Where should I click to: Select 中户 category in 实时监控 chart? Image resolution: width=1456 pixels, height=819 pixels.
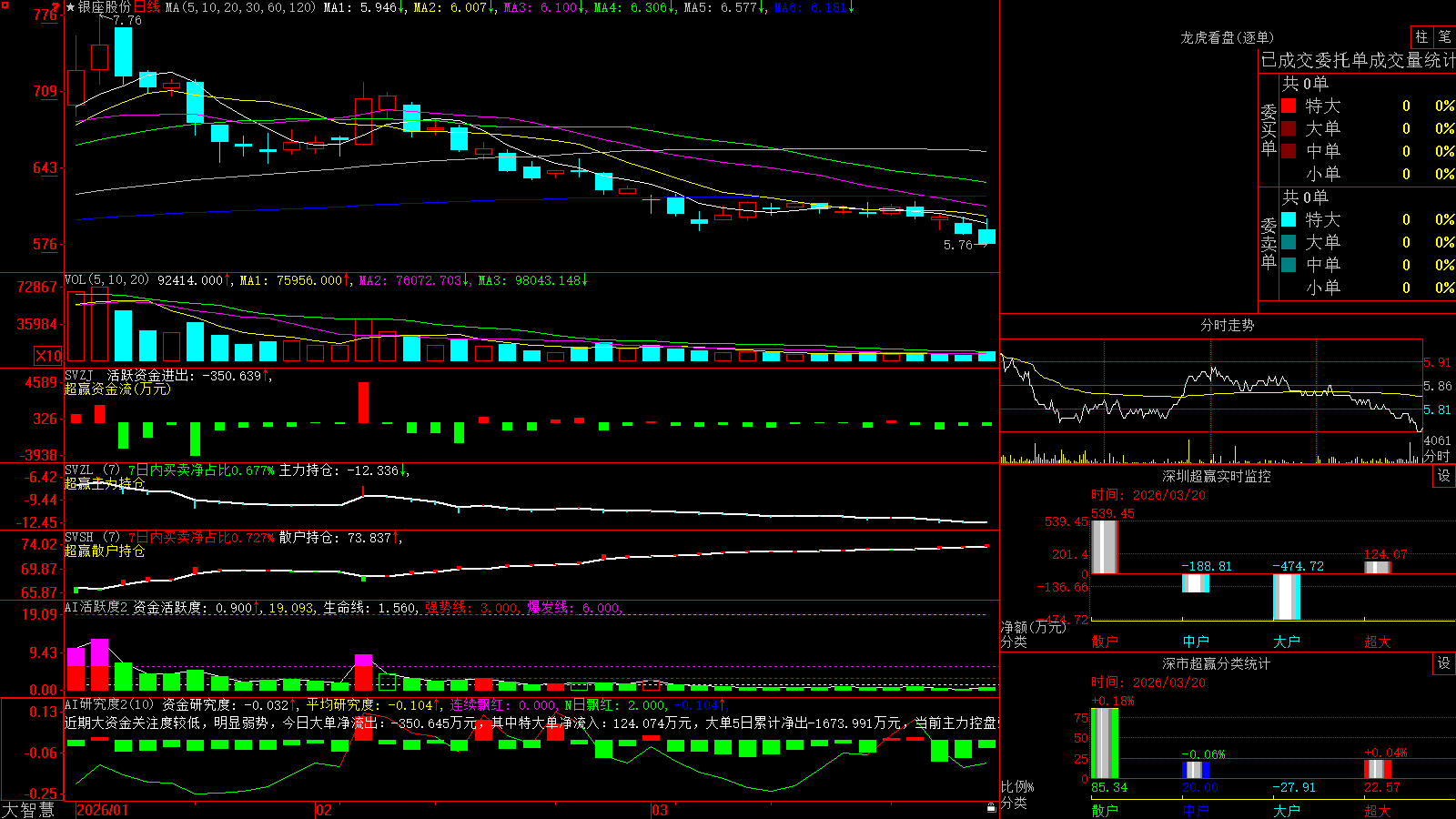click(1196, 642)
